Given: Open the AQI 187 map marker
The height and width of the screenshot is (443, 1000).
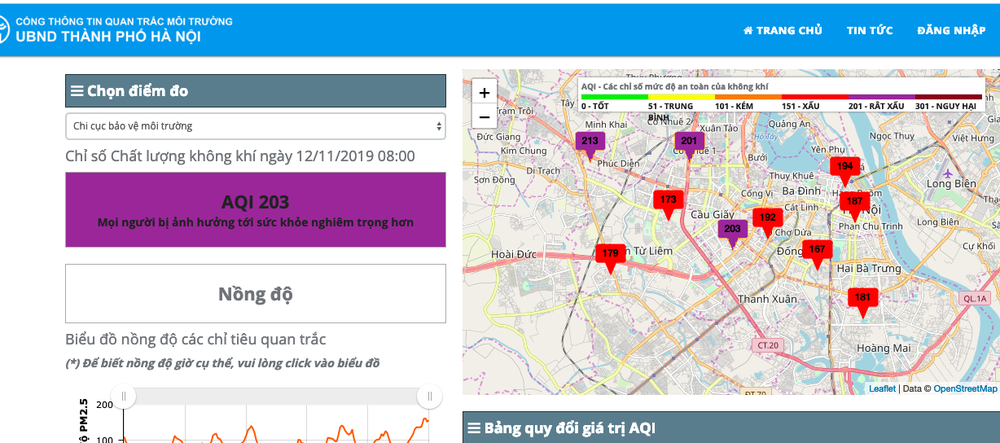Looking at the screenshot, I should click(855, 206).
